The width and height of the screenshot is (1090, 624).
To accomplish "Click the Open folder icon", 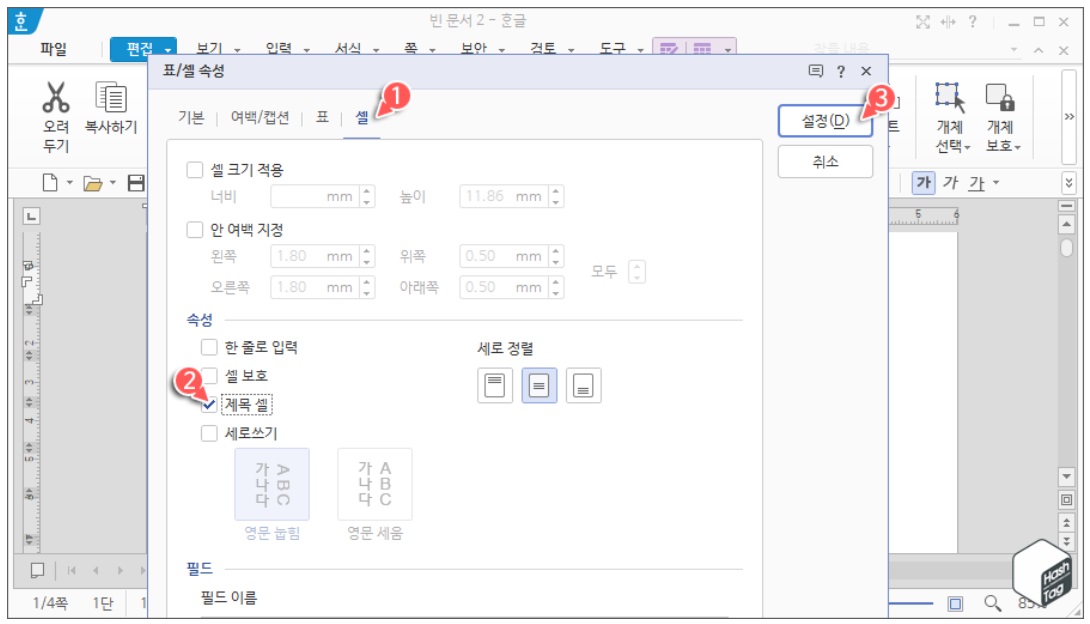I will pyautogui.click(x=92, y=183).
